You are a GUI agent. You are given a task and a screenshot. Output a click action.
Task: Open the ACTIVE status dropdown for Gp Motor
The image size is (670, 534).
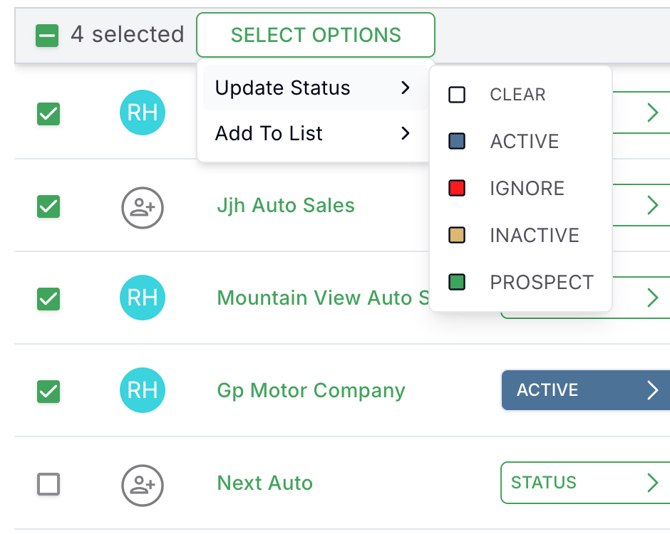(584, 390)
